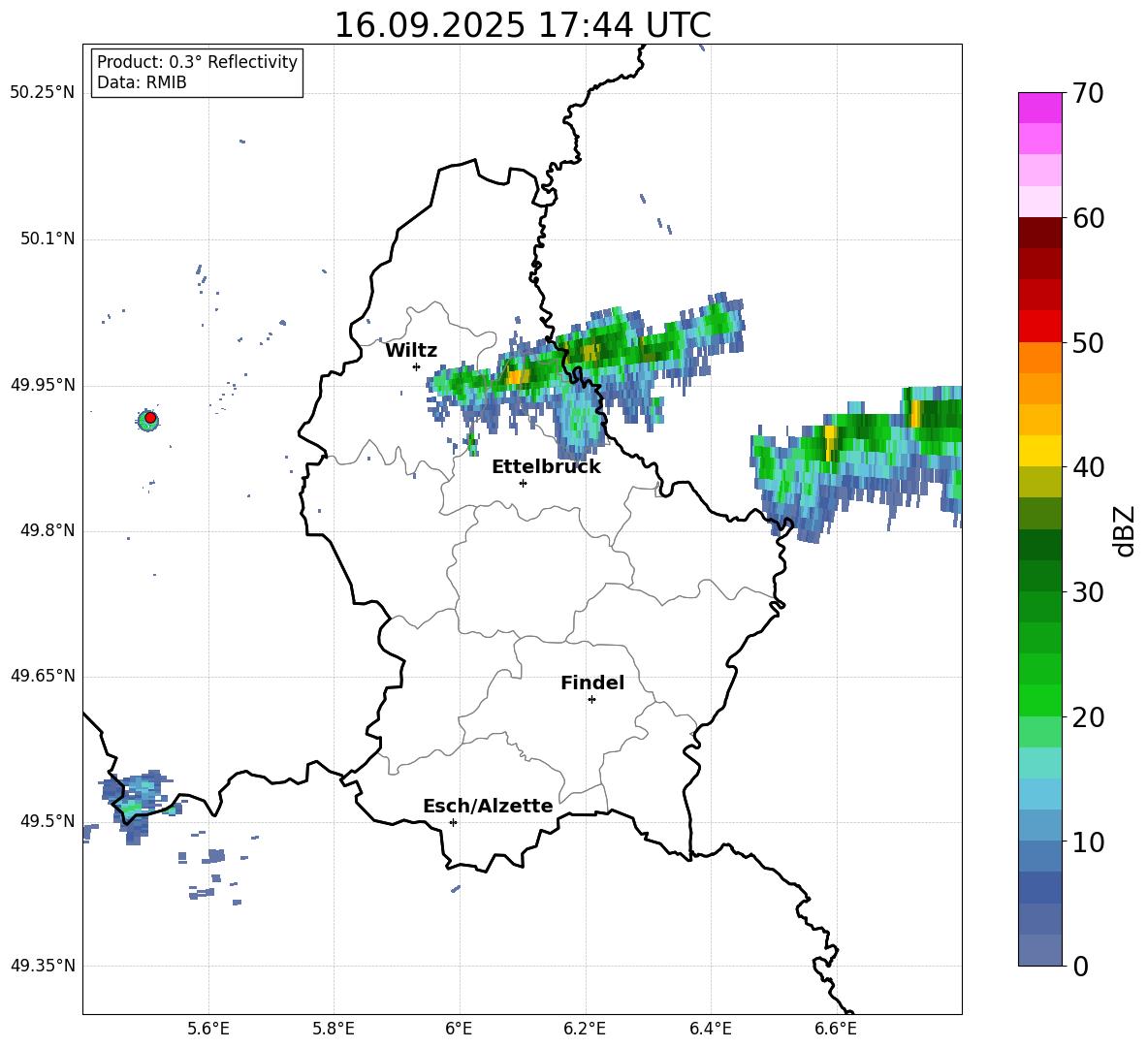1148x1048 pixels.
Task: Click the Ettelbruck city label
Action: coord(546,466)
